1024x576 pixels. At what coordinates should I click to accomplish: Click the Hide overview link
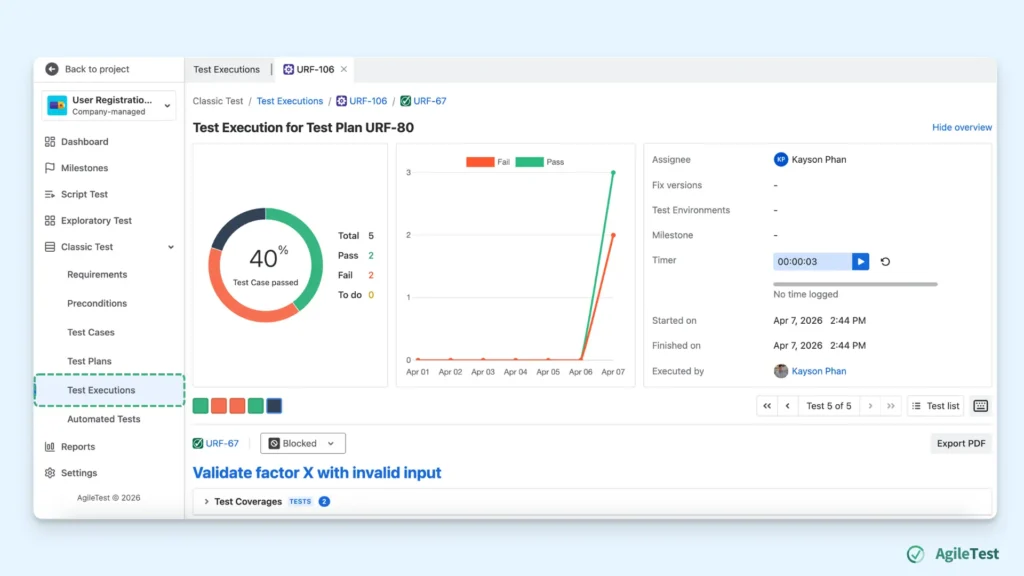(x=961, y=127)
